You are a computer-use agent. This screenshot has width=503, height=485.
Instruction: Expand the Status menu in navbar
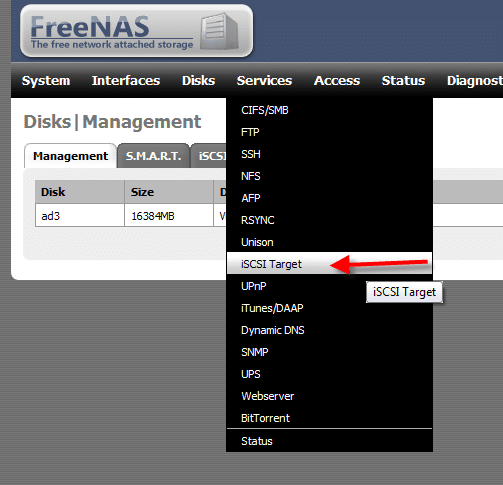403,81
